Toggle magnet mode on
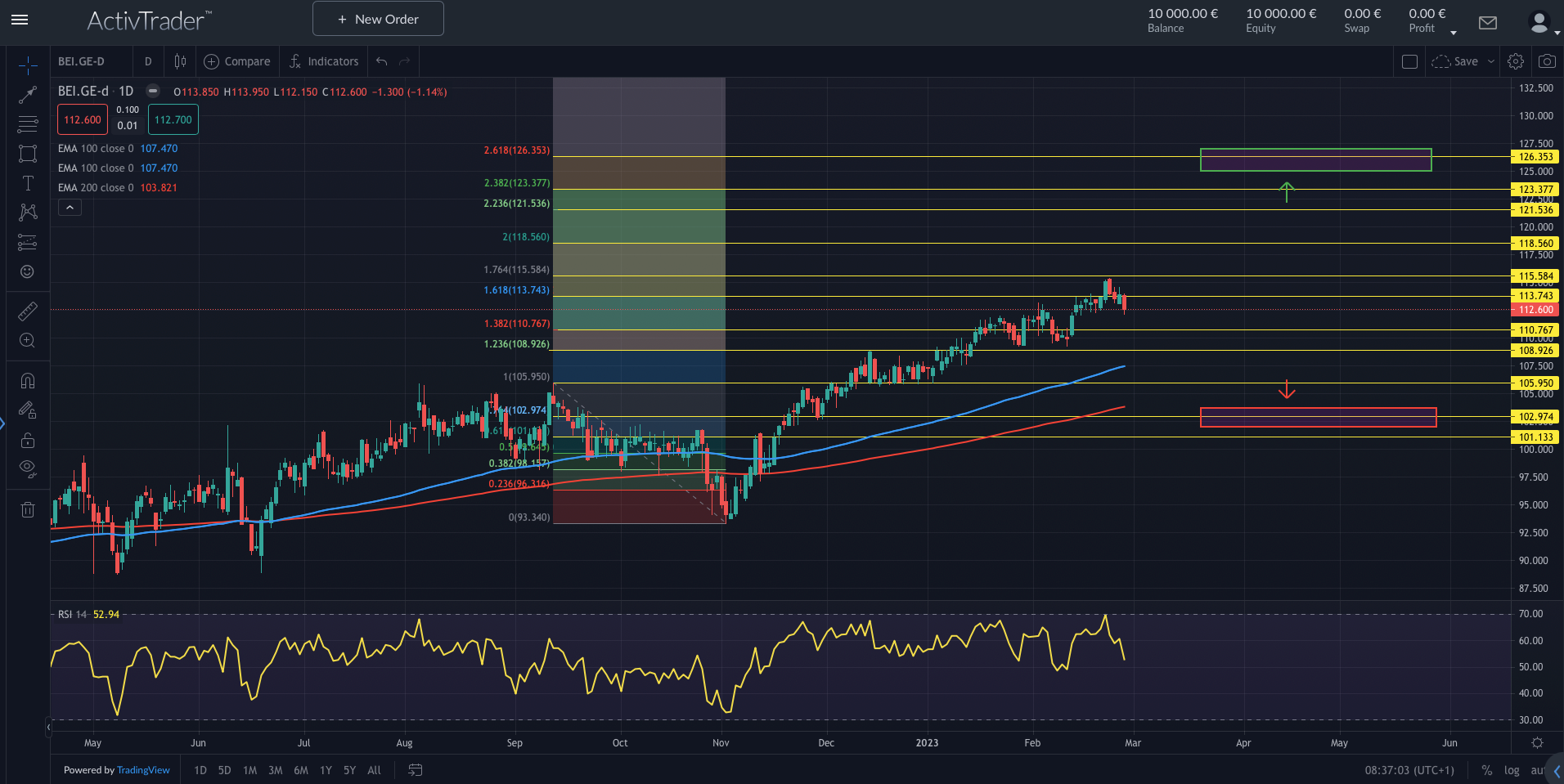 point(27,381)
